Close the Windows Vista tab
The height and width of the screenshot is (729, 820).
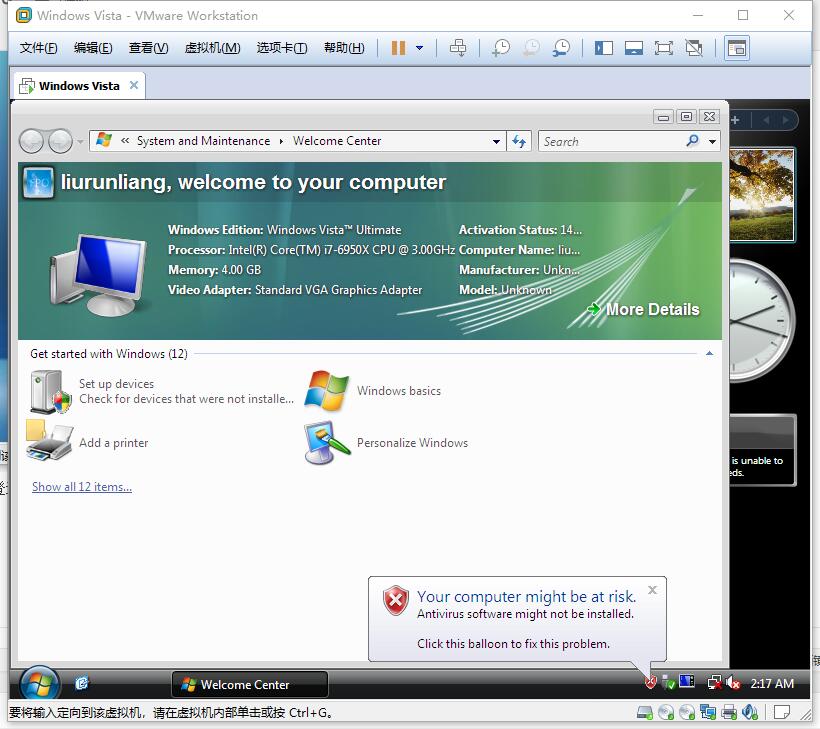coord(134,85)
